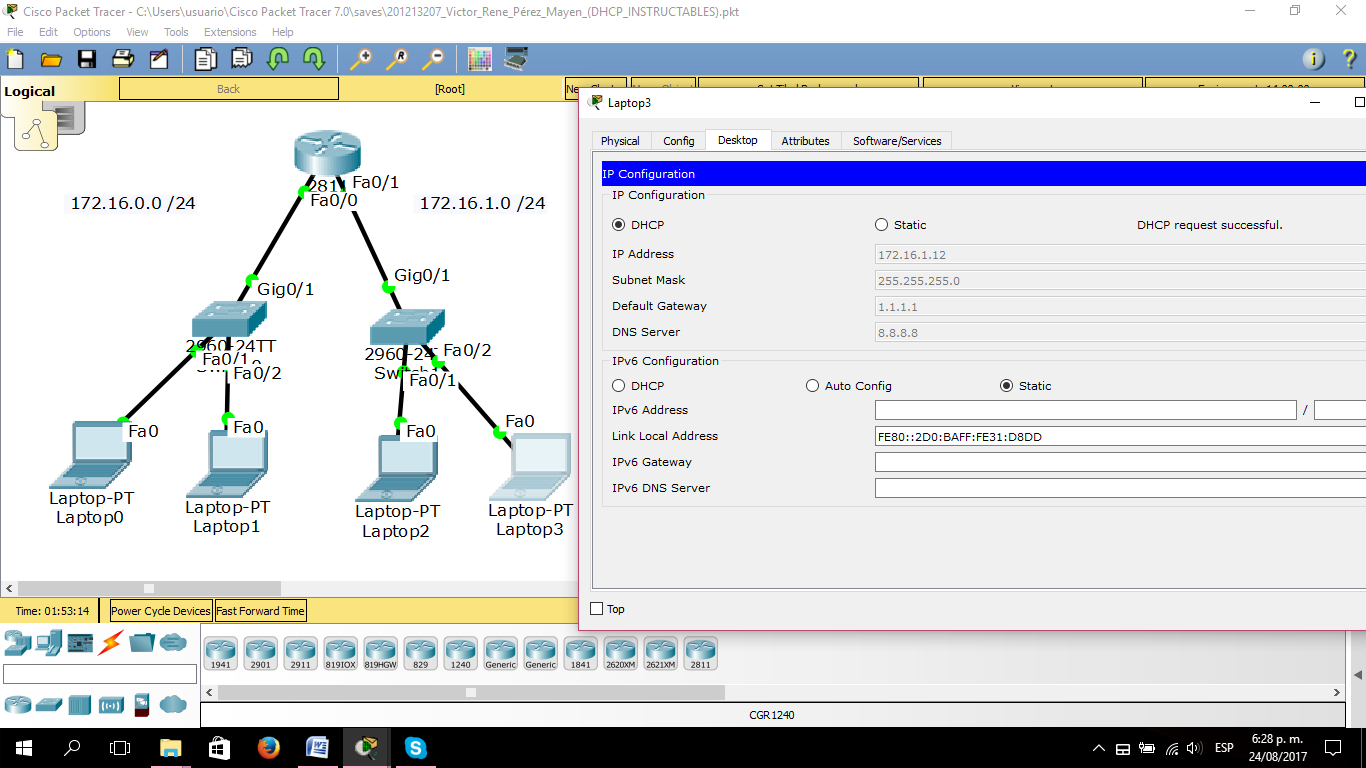The image size is (1366, 768).
Task: Click the Print icon in the toolbar
Action: coord(122,59)
